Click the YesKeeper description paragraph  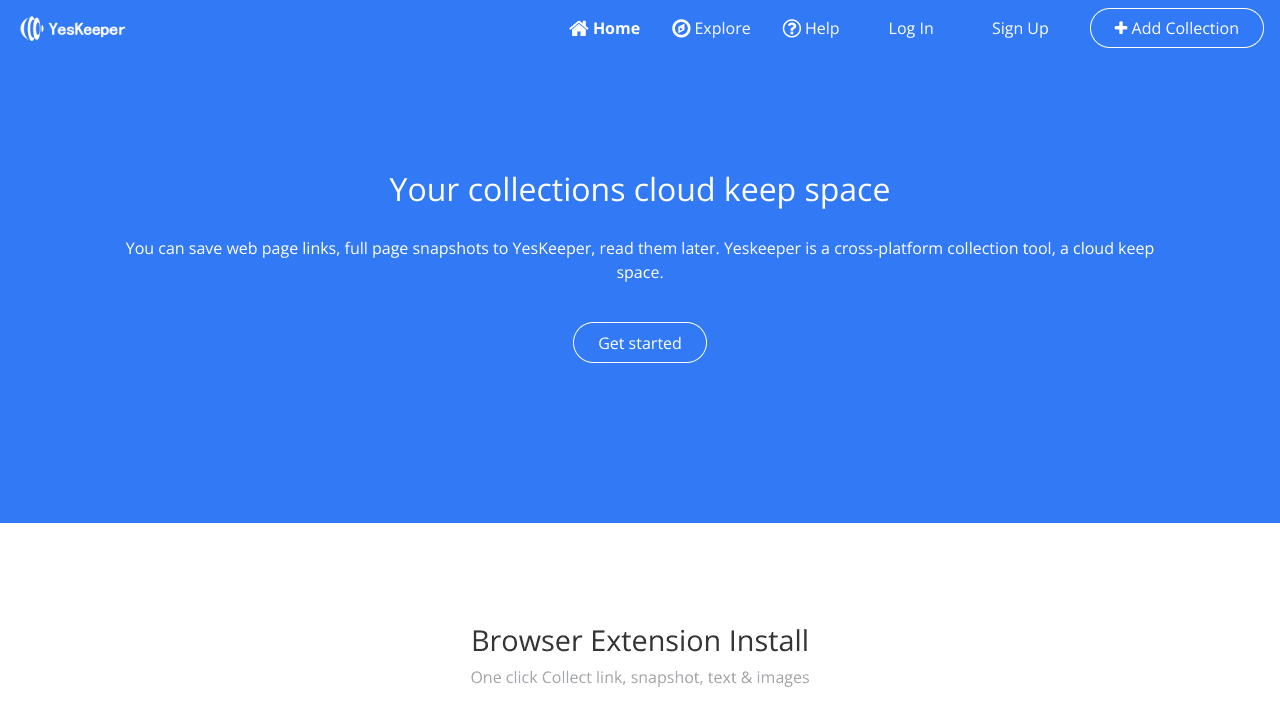click(639, 260)
